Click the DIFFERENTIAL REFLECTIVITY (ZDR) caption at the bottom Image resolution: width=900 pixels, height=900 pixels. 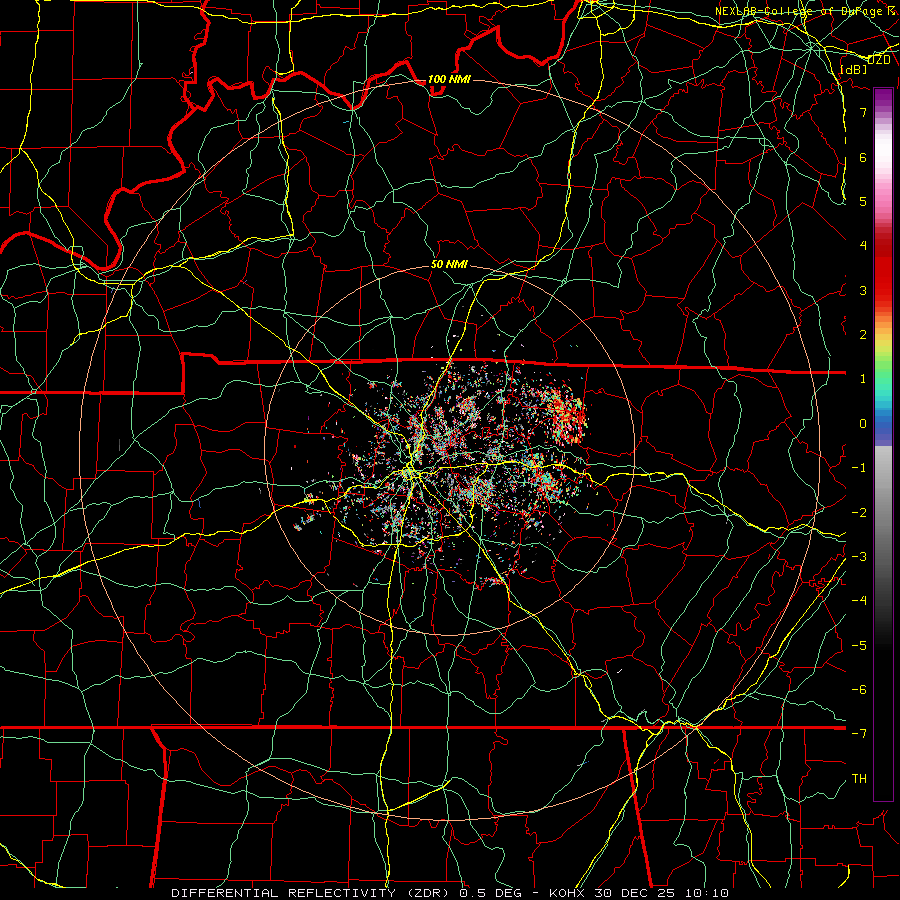pos(450,893)
